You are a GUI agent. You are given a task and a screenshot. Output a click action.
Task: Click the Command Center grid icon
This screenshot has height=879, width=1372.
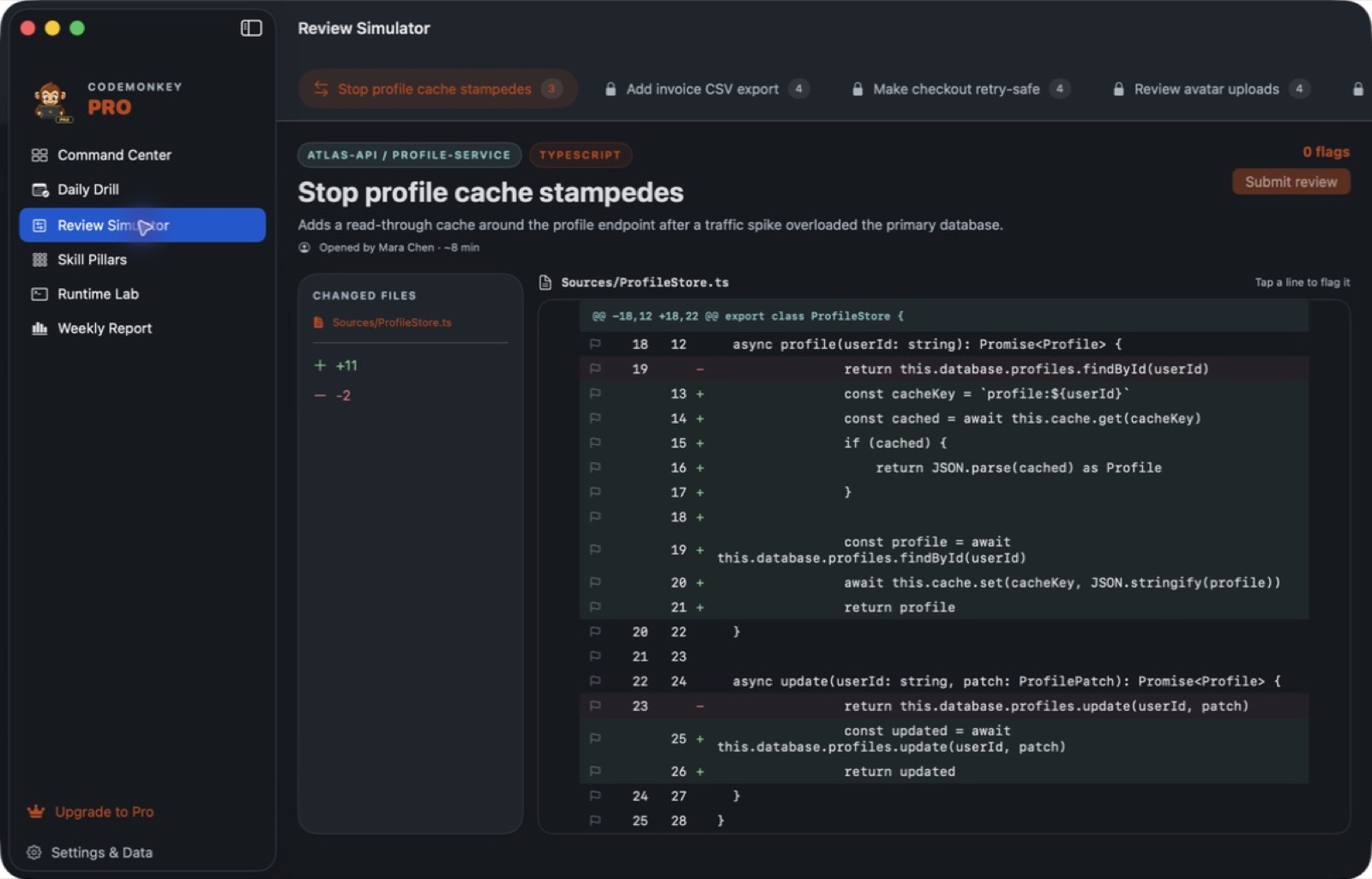(x=39, y=155)
